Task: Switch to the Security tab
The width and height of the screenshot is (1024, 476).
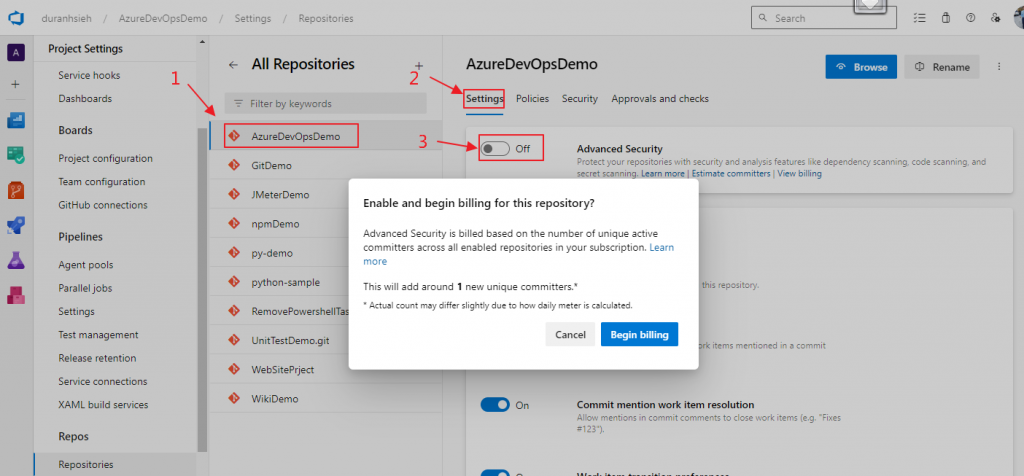Action: pyautogui.click(x=580, y=99)
